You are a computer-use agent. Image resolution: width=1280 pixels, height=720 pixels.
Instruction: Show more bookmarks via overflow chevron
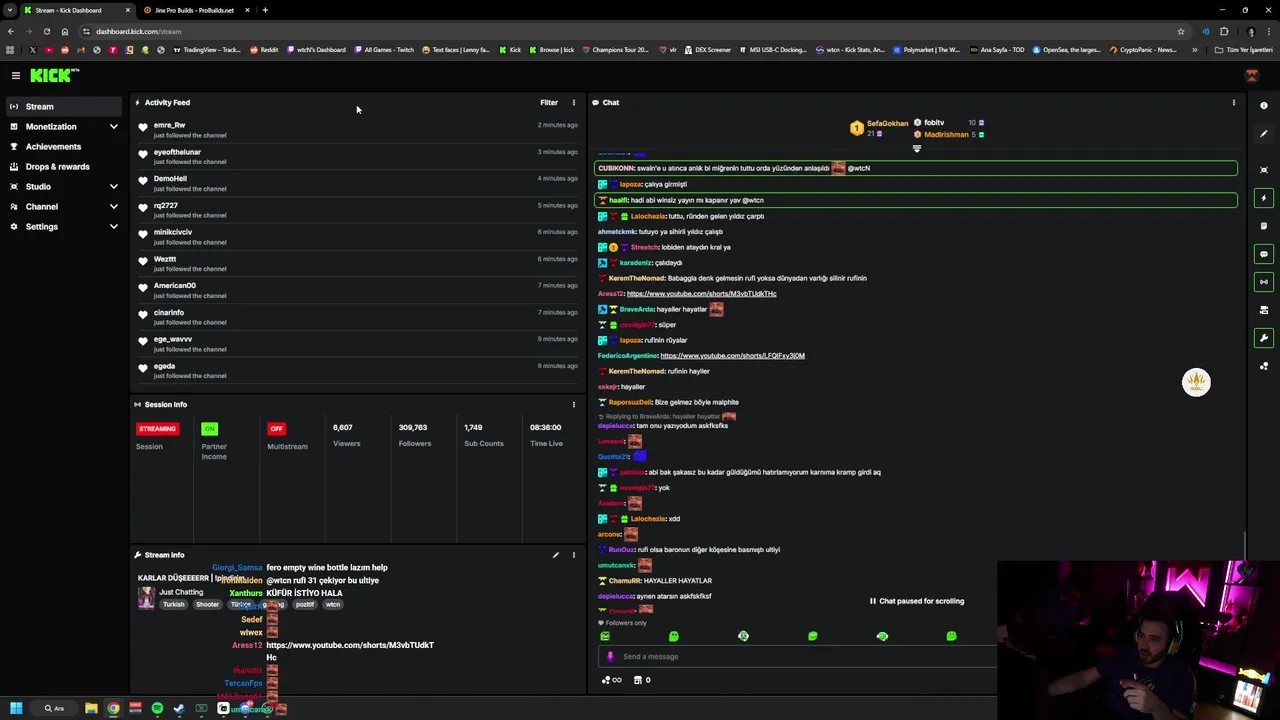(1194, 49)
